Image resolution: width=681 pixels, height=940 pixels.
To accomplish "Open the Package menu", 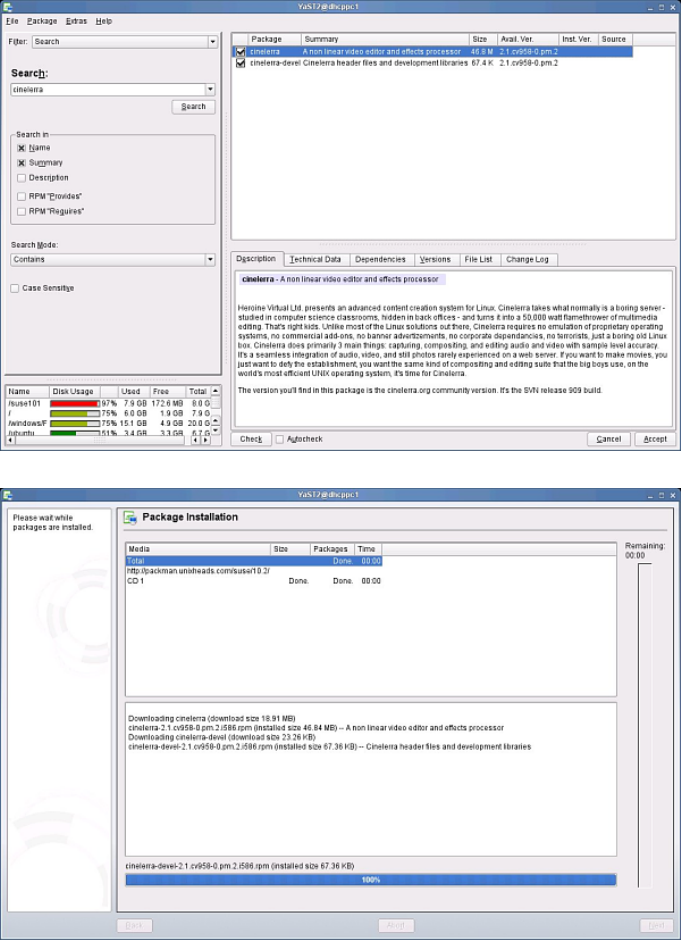I will point(42,21).
